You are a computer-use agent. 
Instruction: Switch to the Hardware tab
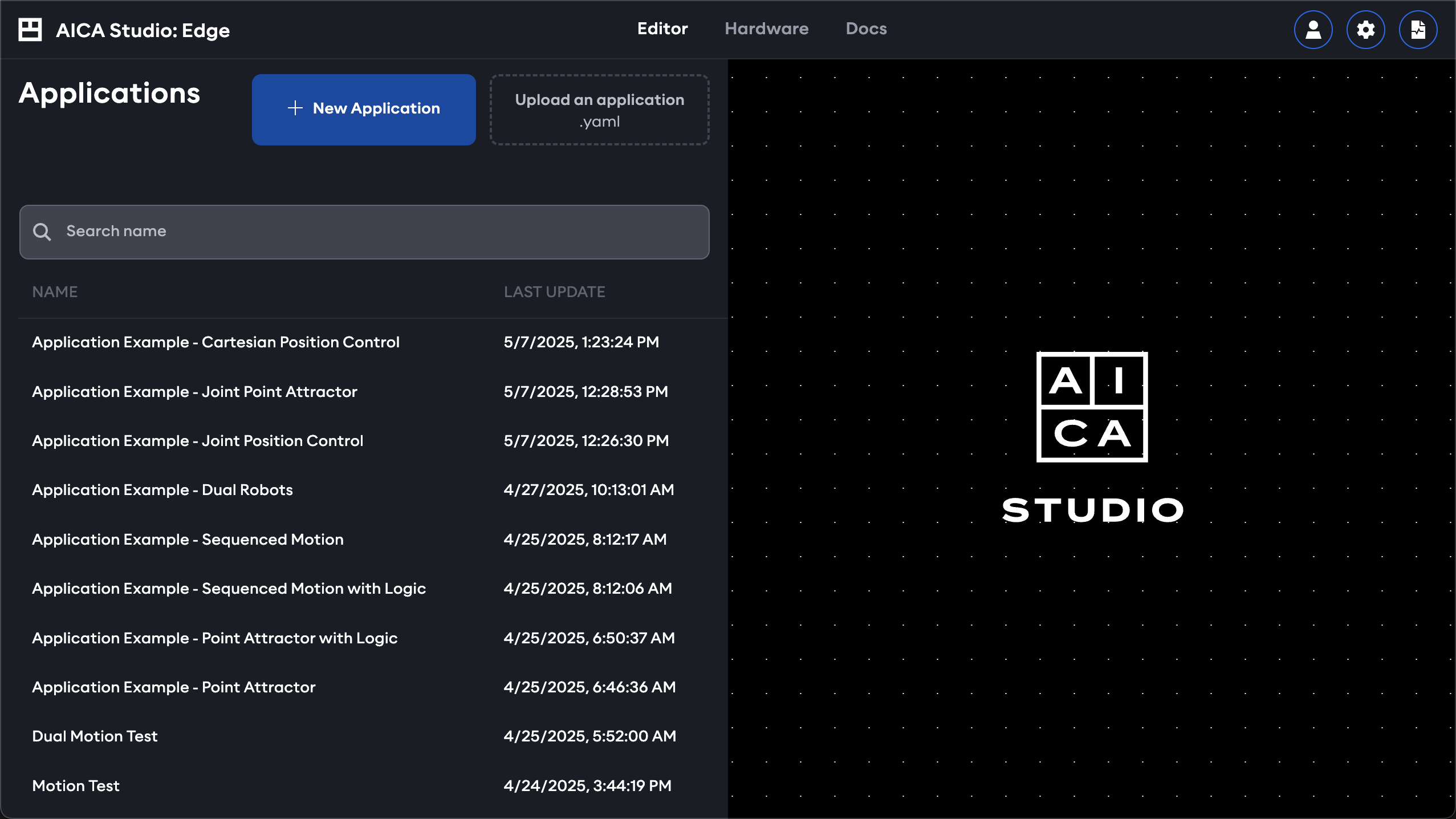[766, 29]
